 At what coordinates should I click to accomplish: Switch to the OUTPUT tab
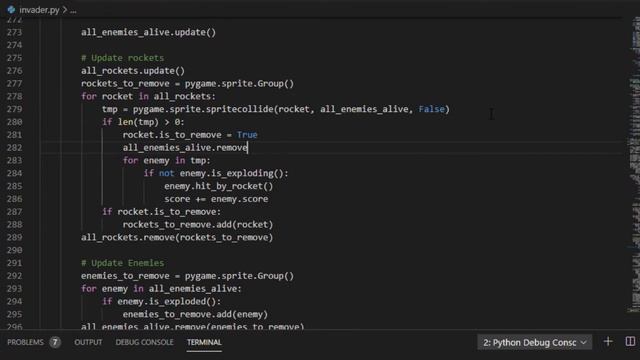pyautogui.click(x=88, y=342)
